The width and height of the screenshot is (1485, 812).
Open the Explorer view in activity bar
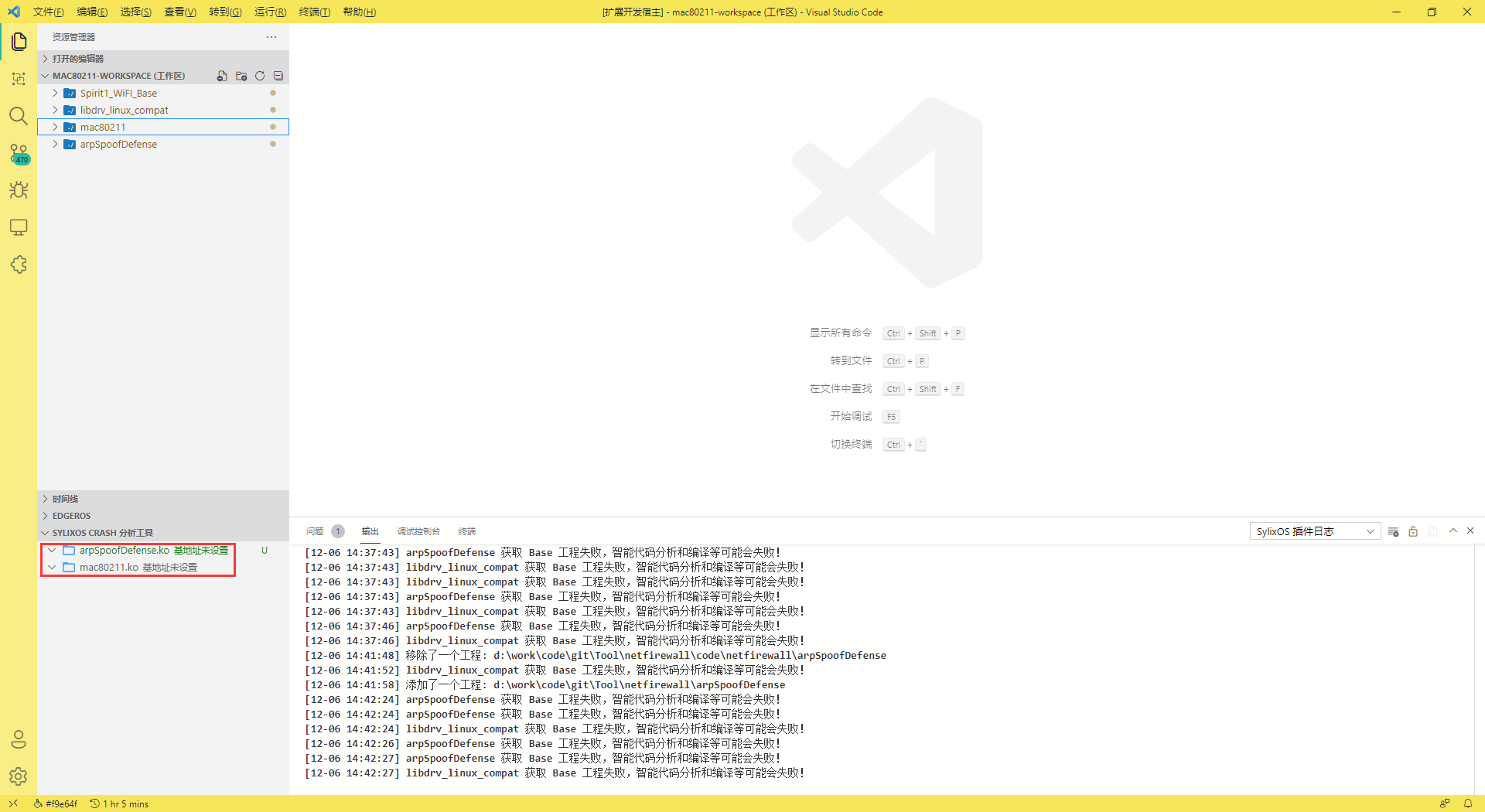pyautogui.click(x=19, y=42)
